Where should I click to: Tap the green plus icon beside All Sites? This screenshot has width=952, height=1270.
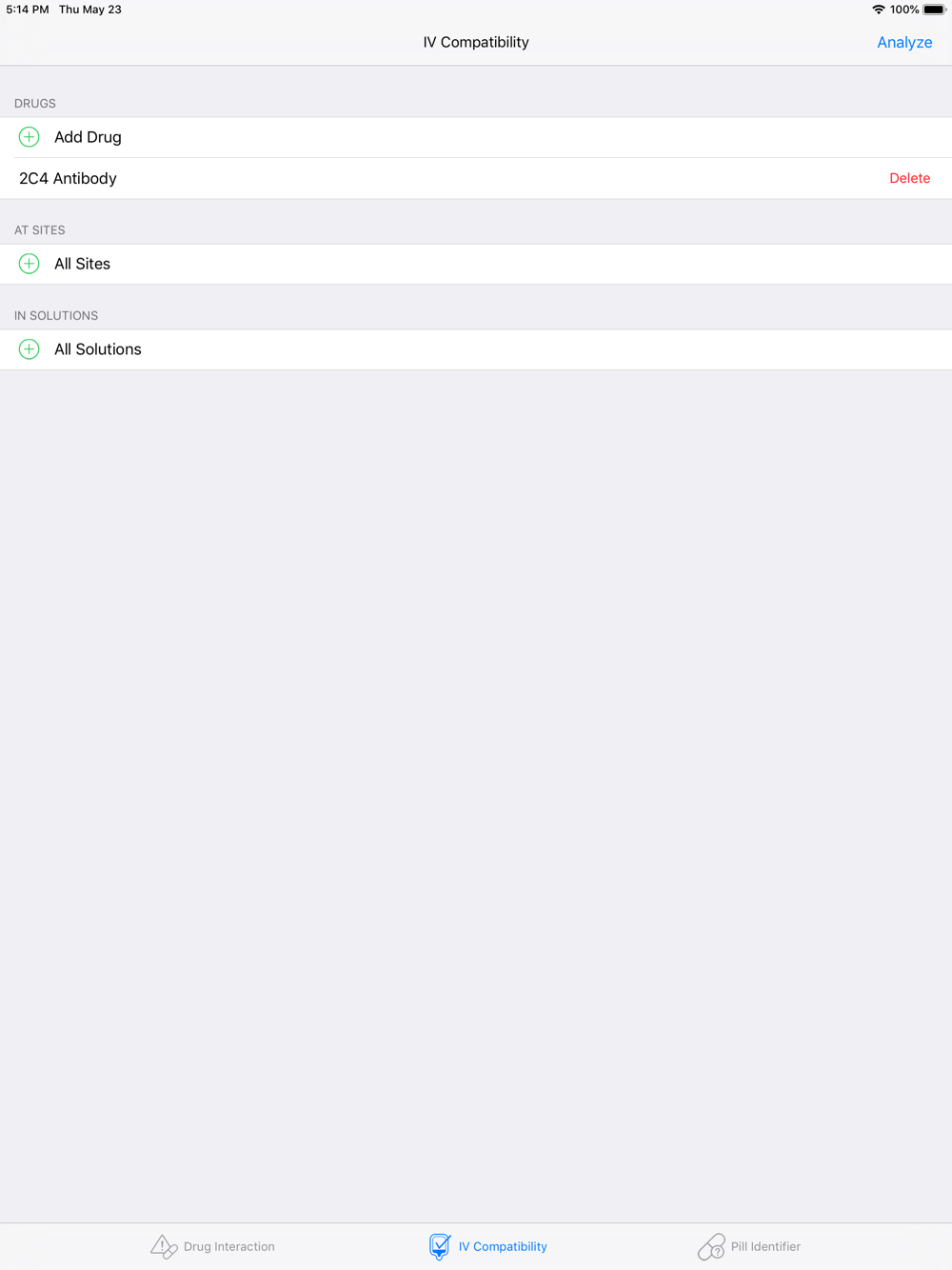tap(30, 264)
